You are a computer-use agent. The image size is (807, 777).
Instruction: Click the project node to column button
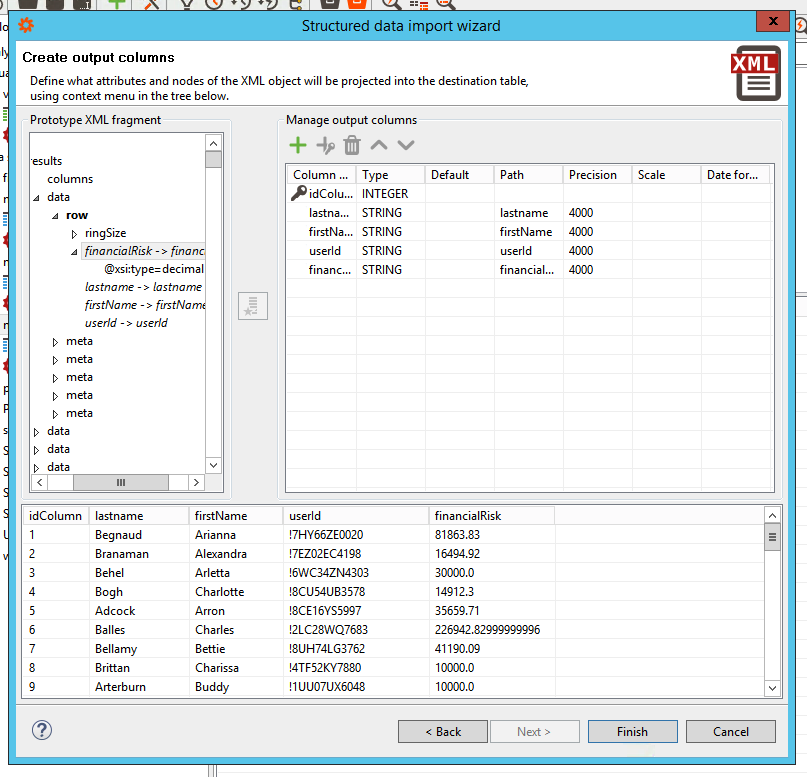(x=253, y=306)
